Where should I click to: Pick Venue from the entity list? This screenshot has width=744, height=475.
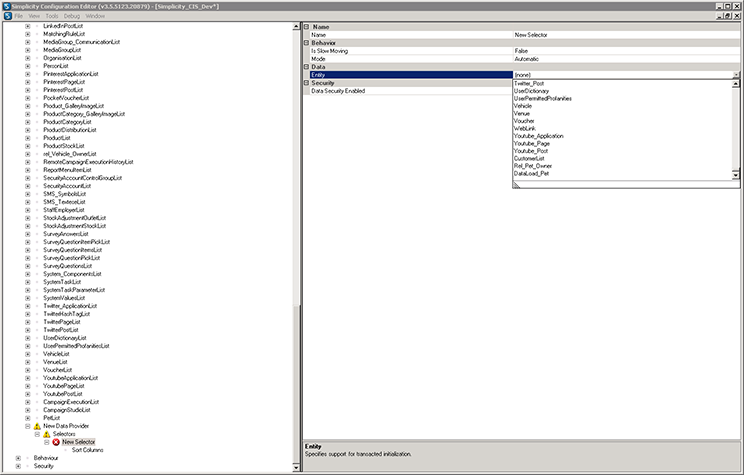coord(522,114)
